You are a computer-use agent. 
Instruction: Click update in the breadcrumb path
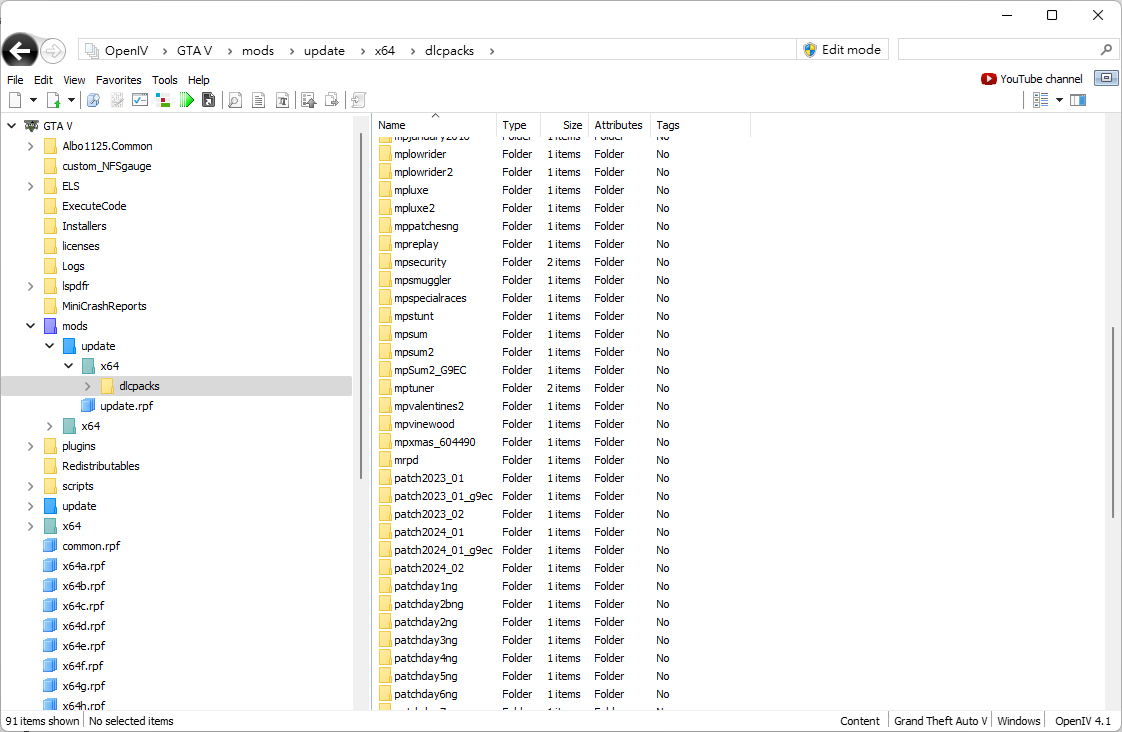coord(324,51)
